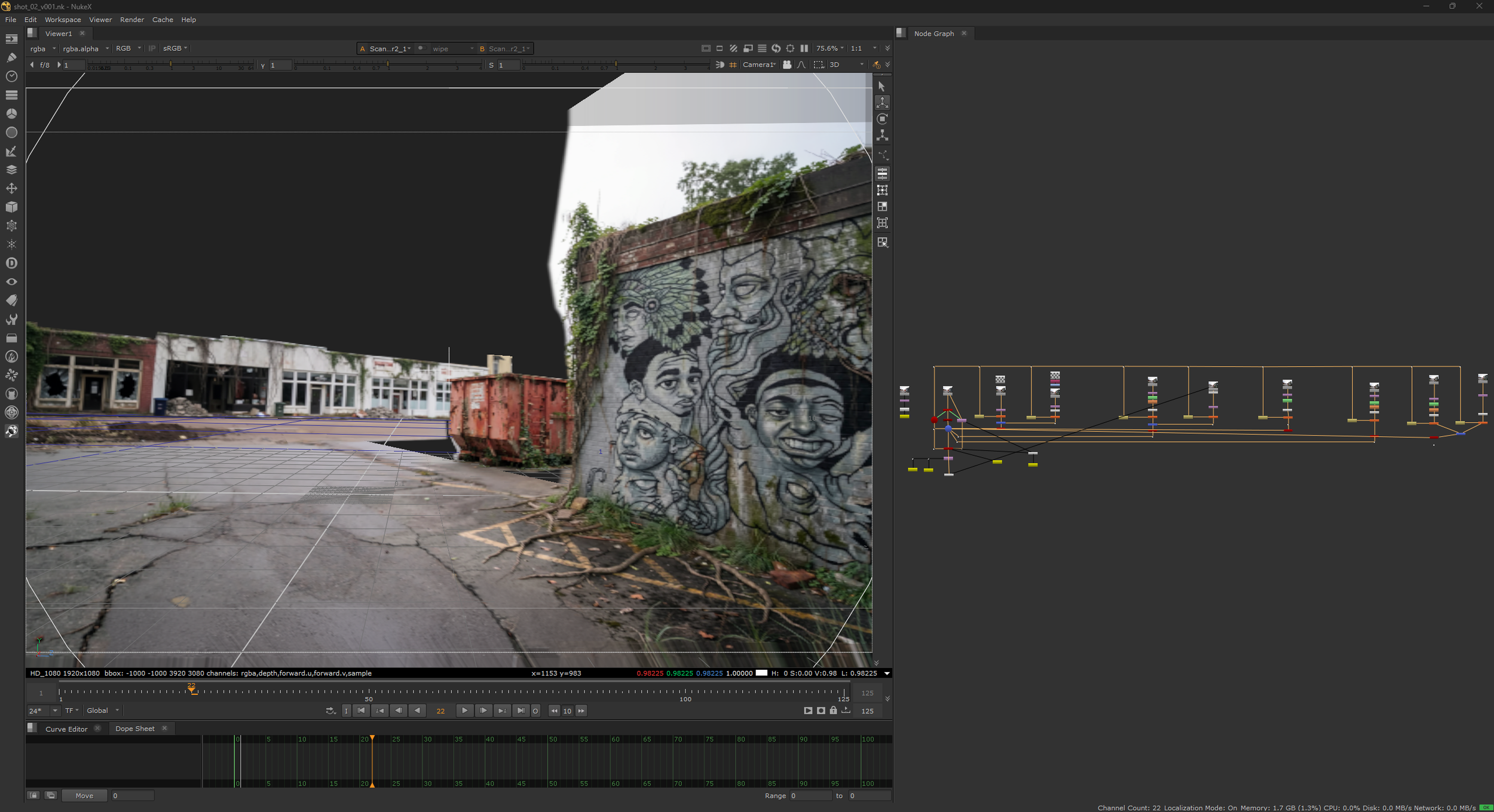
Task: Open the Cache menu
Action: pyautogui.click(x=163, y=20)
